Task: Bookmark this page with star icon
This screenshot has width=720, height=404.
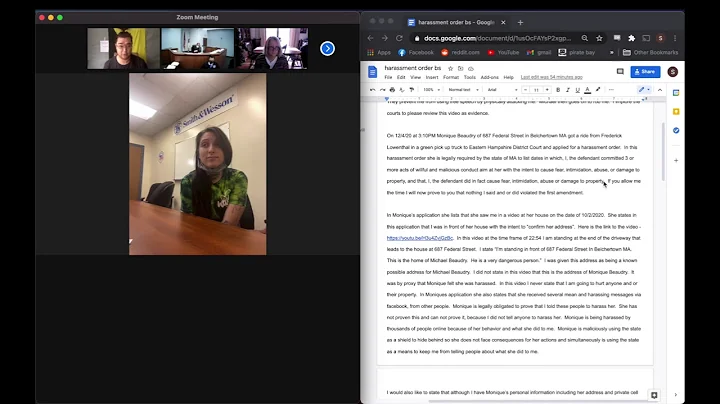Action: click(x=599, y=38)
